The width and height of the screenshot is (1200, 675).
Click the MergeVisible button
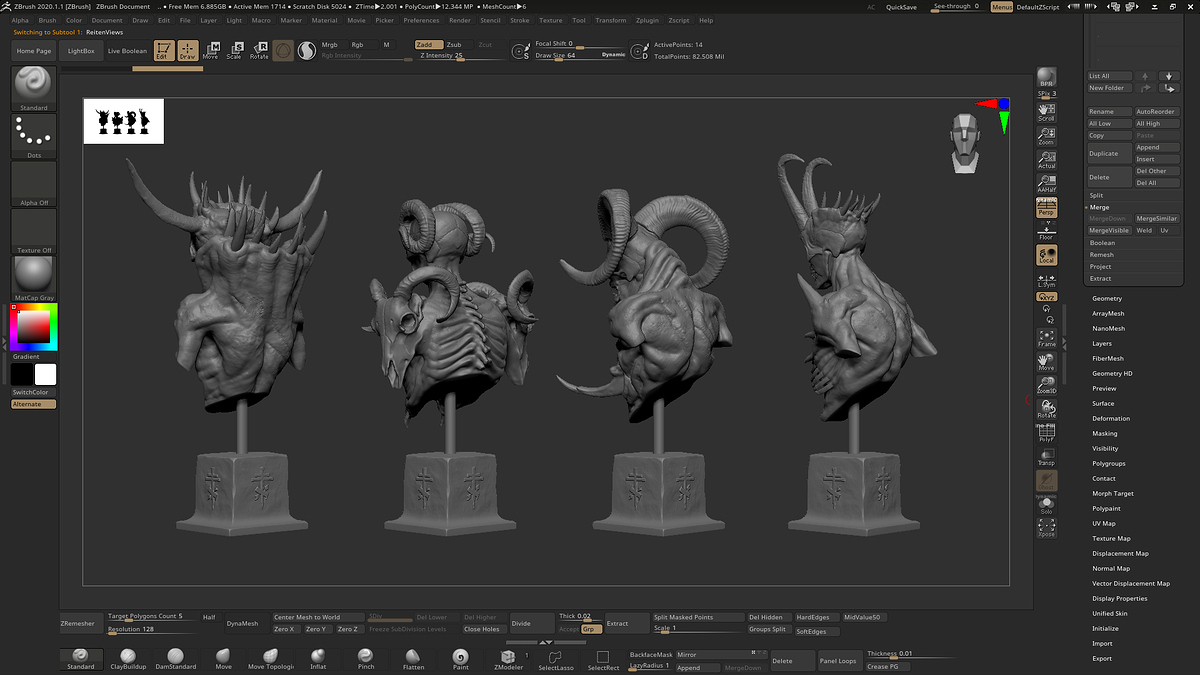coord(1109,230)
